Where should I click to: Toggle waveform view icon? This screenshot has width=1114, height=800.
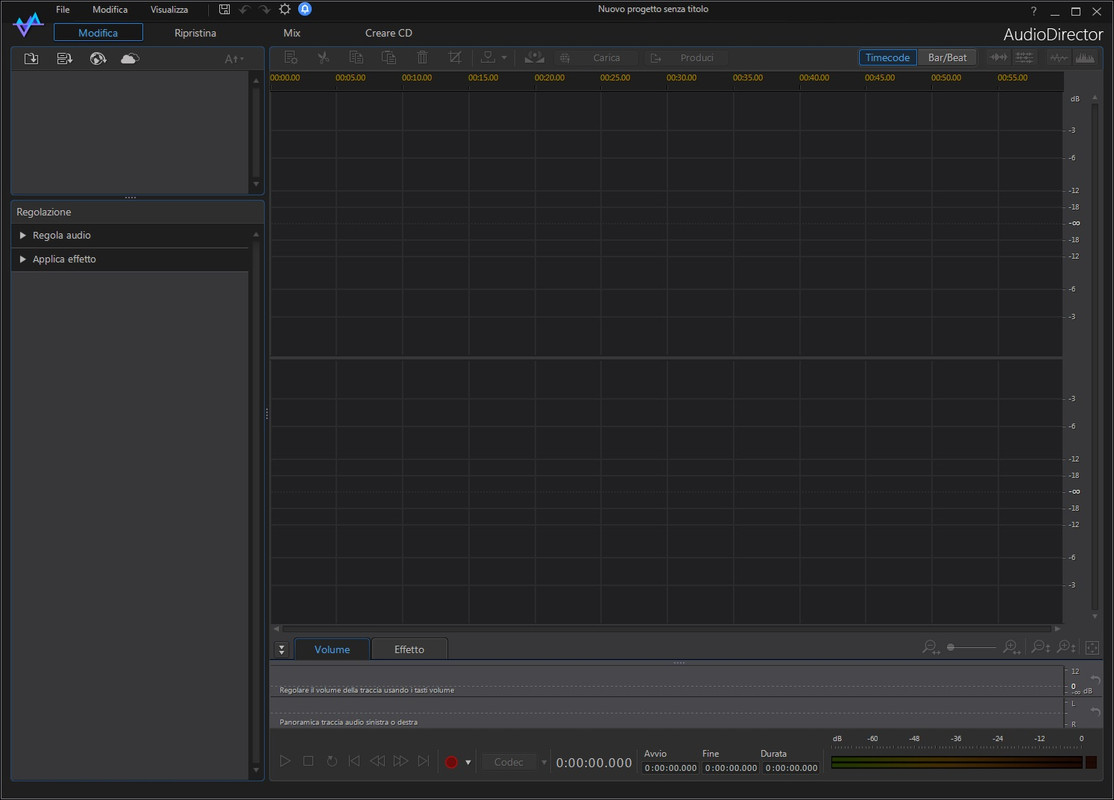pos(1059,58)
